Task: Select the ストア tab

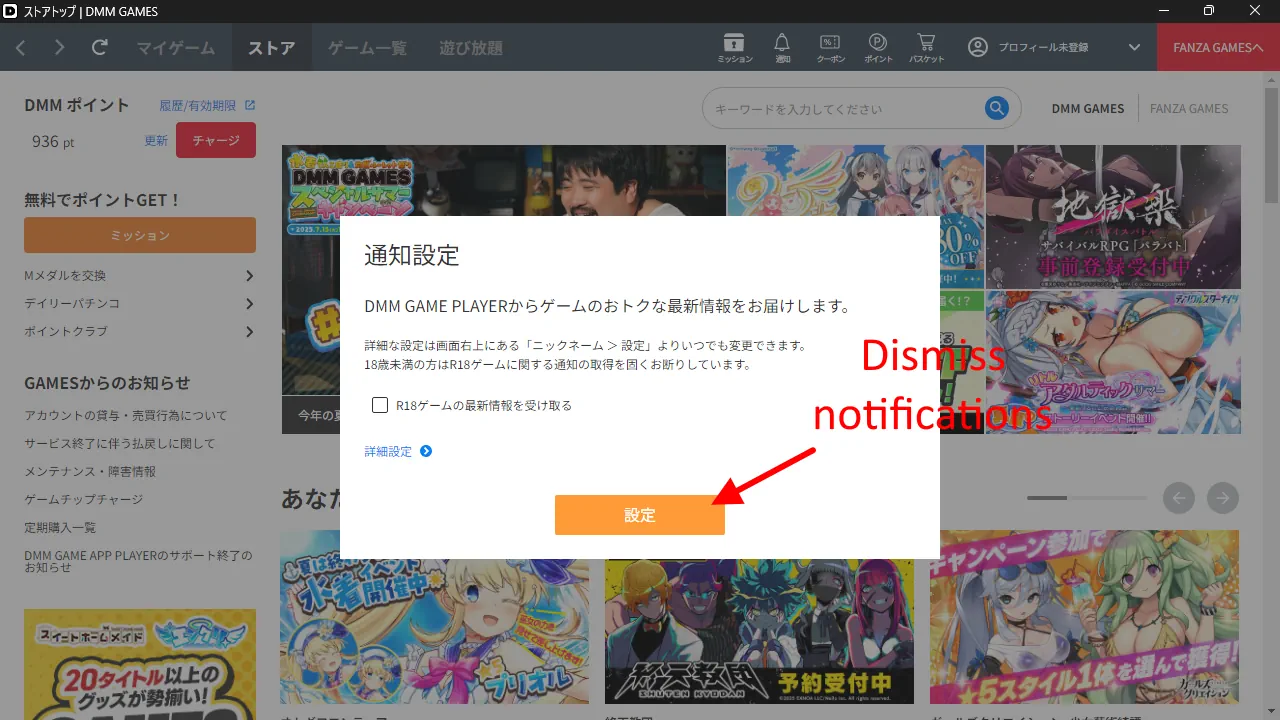Action: coord(272,47)
